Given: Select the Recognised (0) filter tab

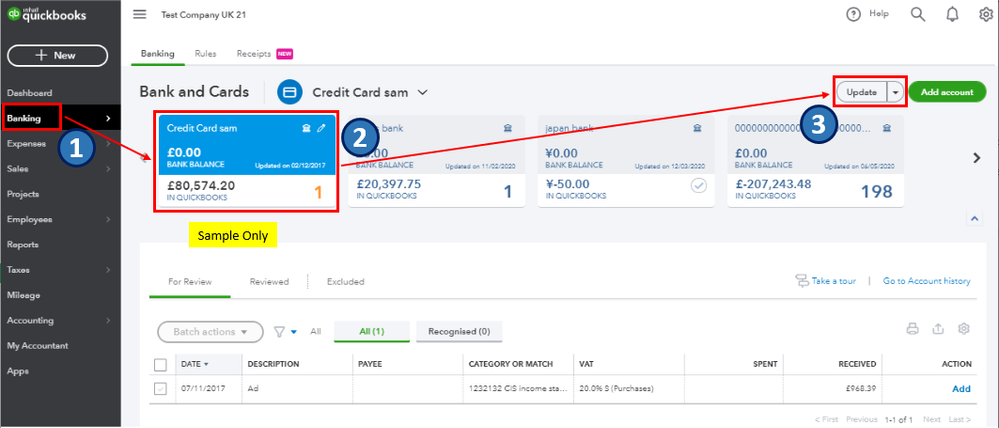Looking at the screenshot, I should [x=459, y=331].
